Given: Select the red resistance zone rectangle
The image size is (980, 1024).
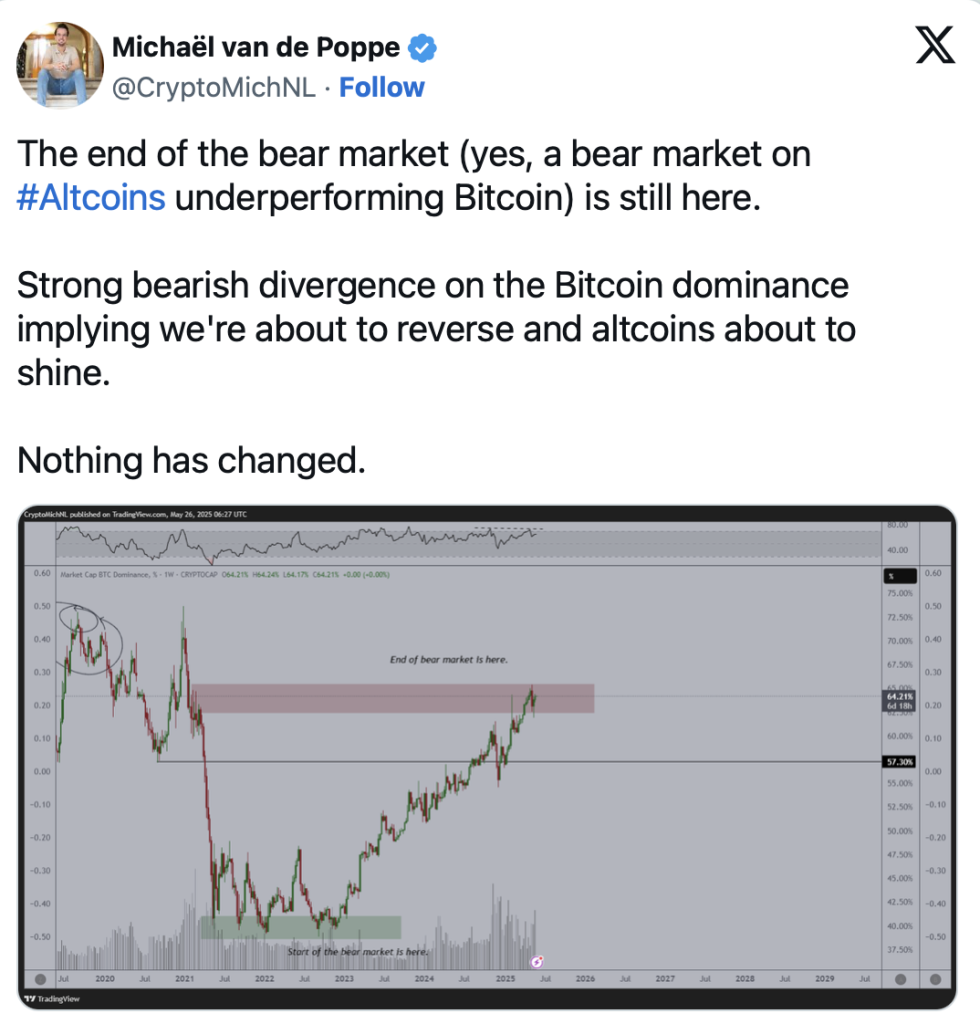Looking at the screenshot, I should (x=393, y=698).
